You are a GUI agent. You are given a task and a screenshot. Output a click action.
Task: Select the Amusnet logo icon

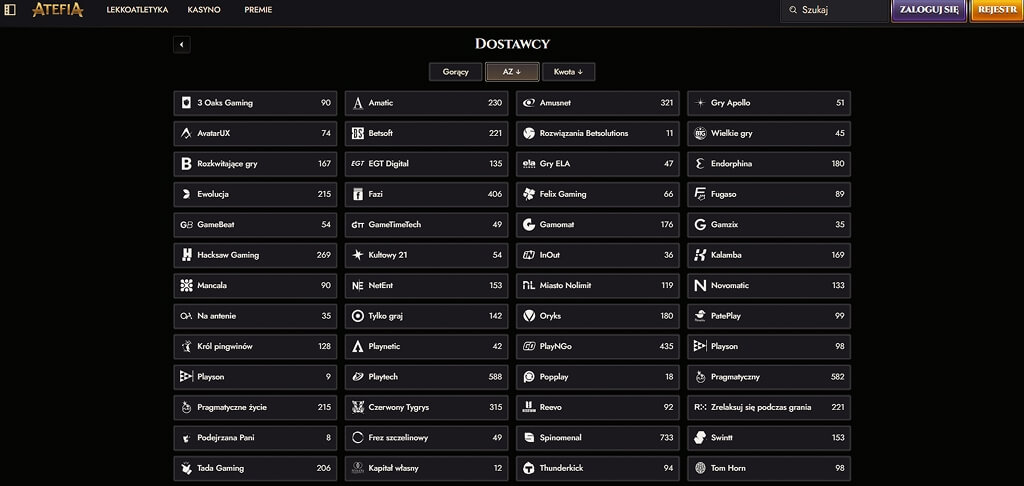[529, 103]
